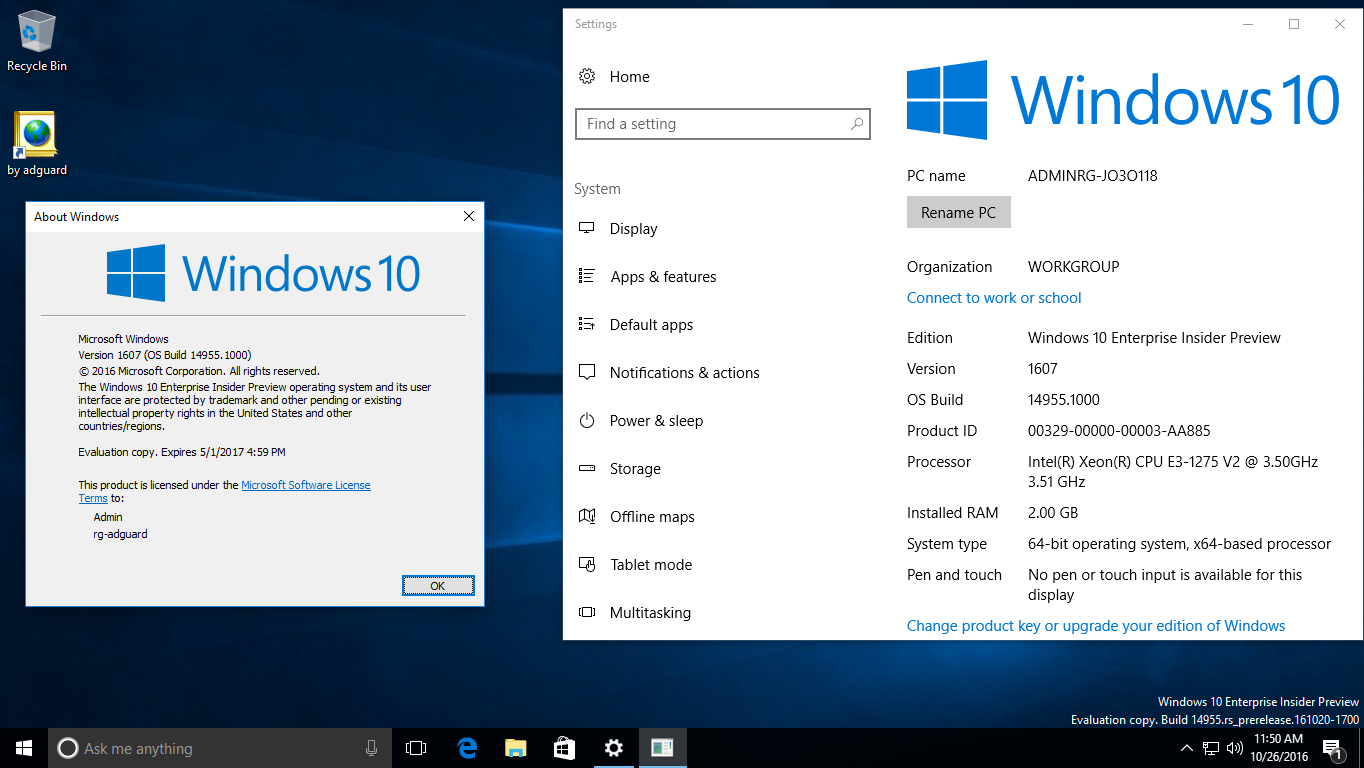Select Power & sleep
The image size is (1364, 768).
[x=657, y=421]
